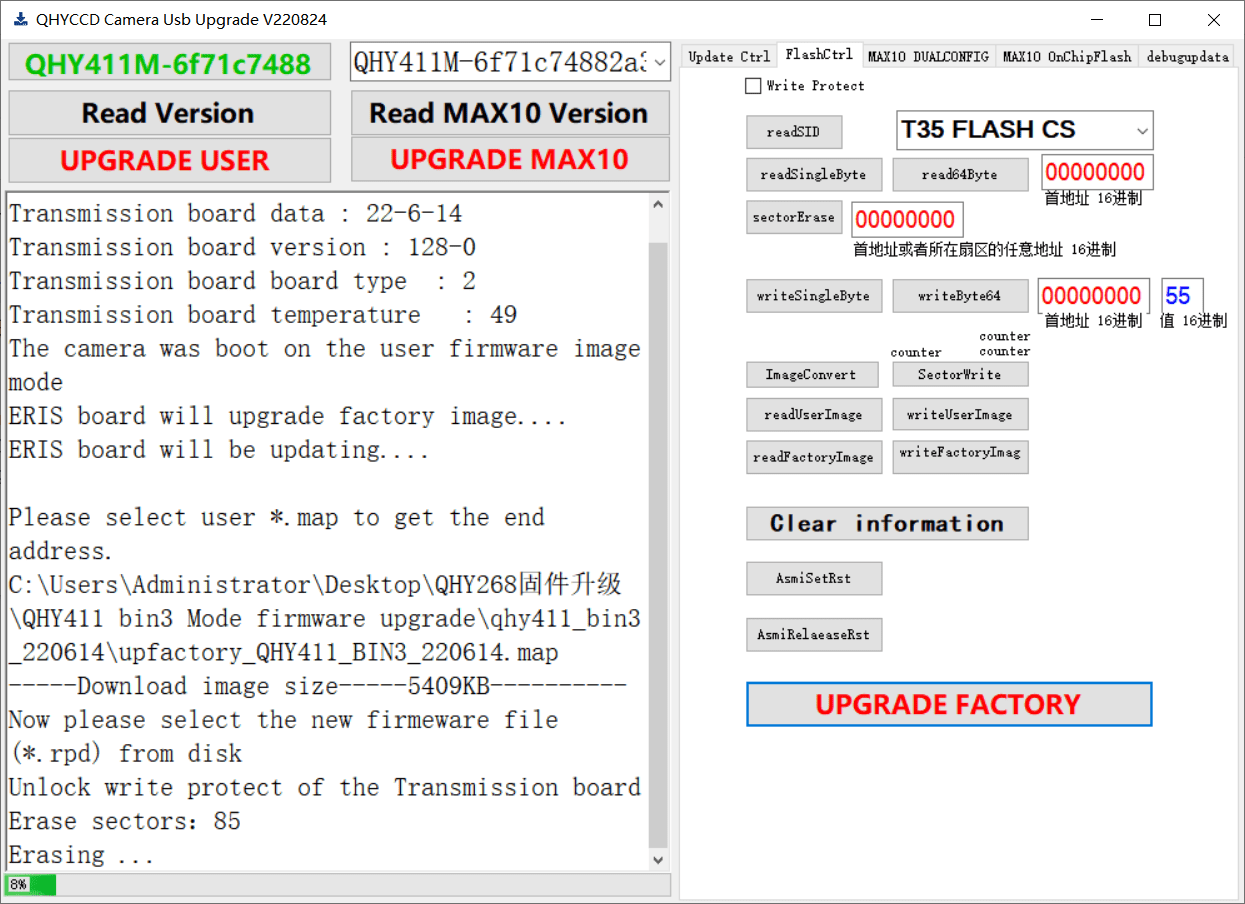Click the Read Version button
The height and width of the screenshot is (904, 1245).
(x=169, y=113)
